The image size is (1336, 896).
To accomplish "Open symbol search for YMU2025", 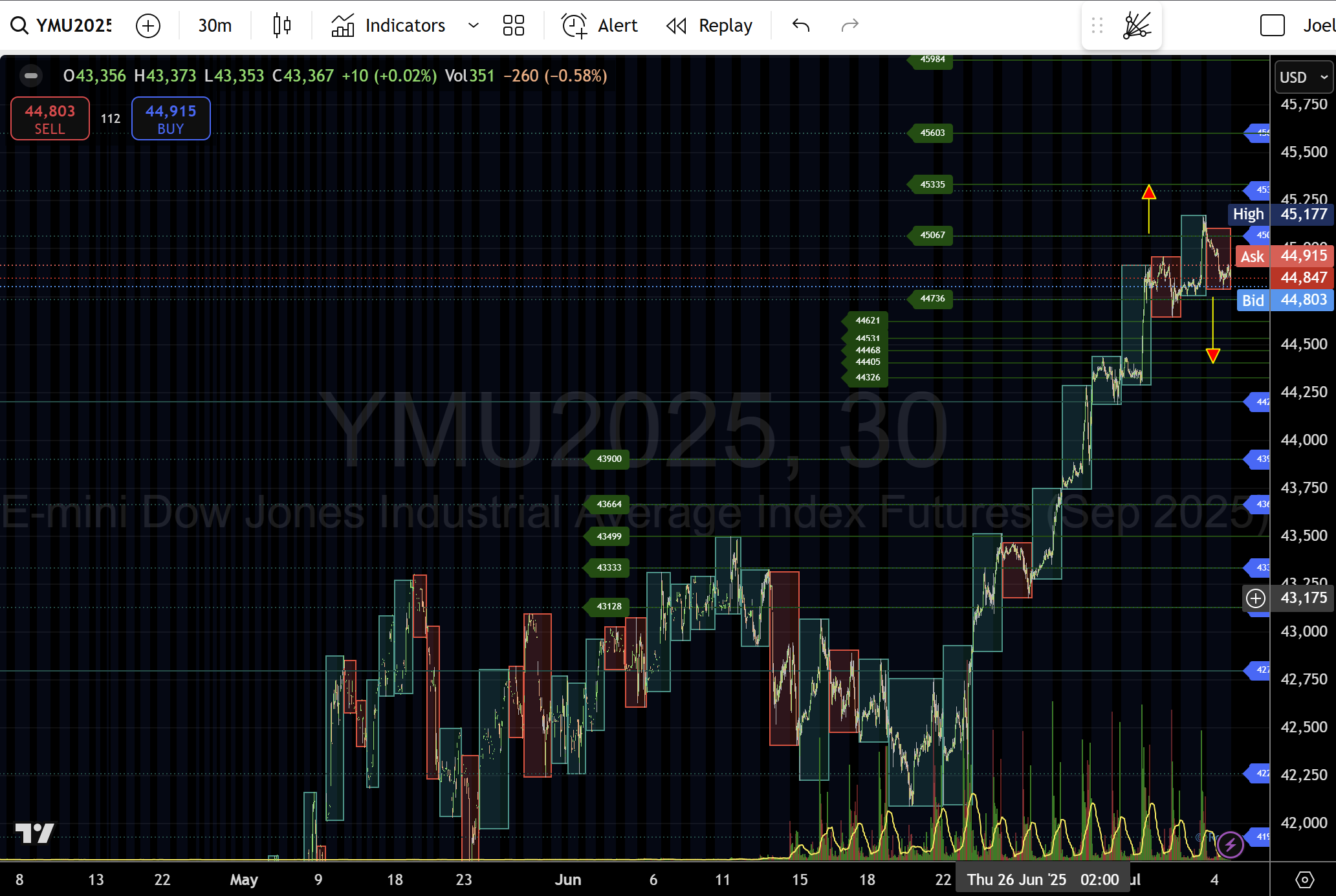I will 61,25.
